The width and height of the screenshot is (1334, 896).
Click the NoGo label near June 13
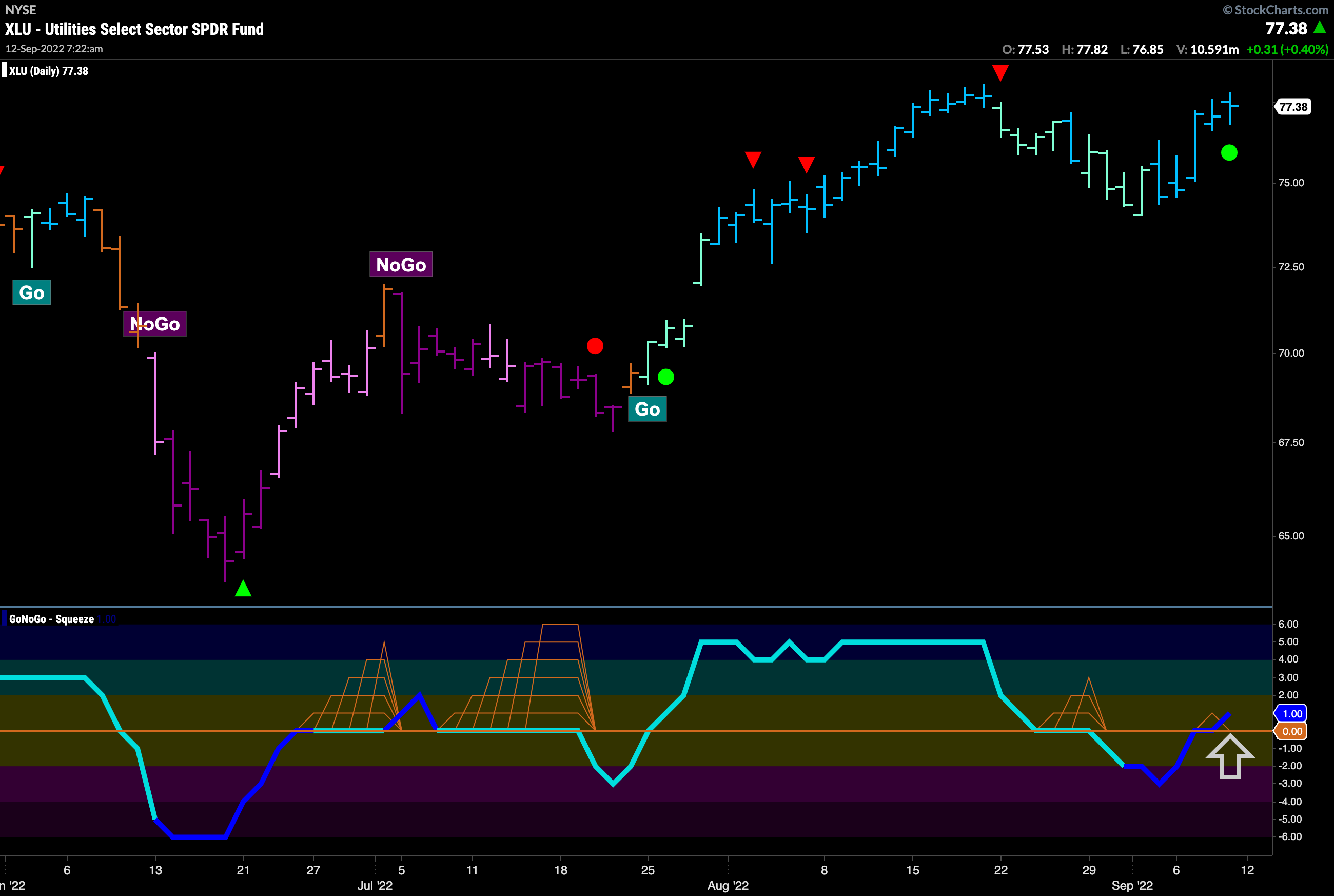point(155,324)
